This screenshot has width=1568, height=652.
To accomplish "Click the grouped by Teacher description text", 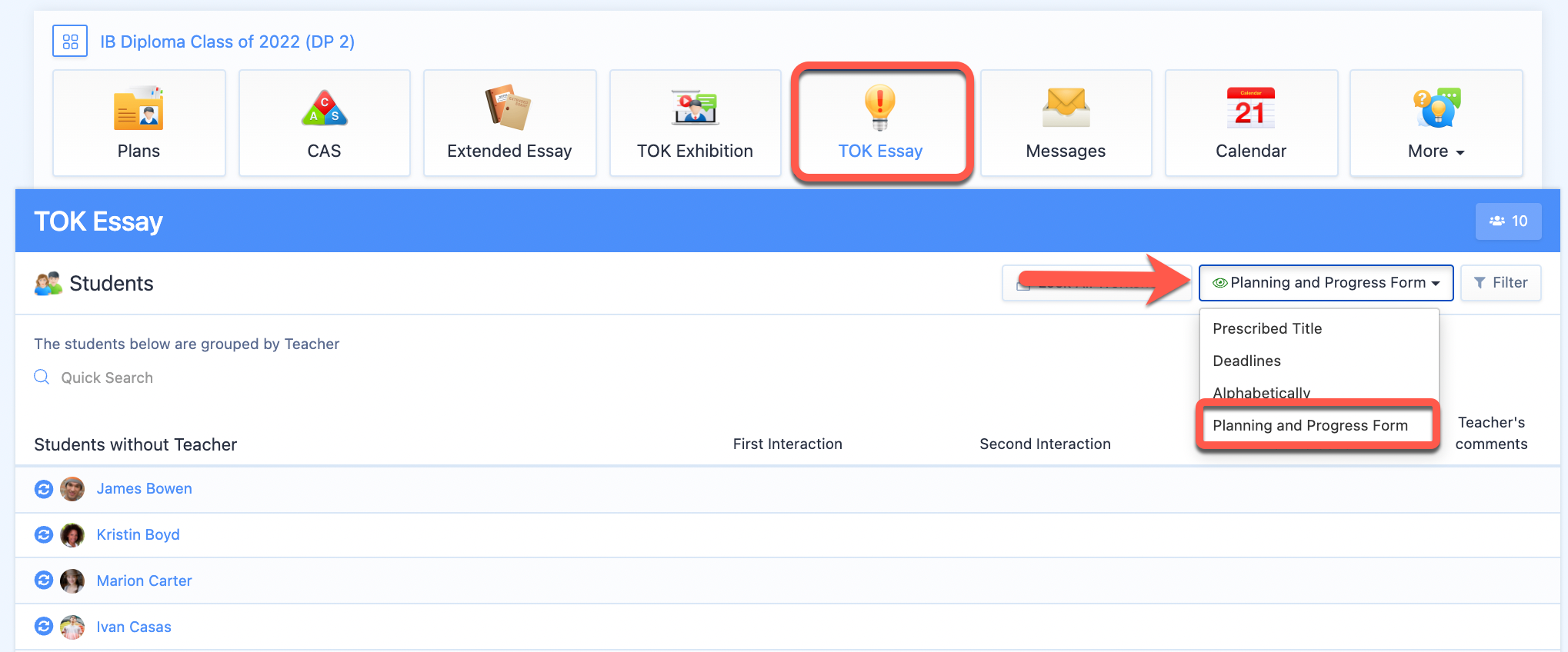I will pyautogui.click(x=186, y=344).
